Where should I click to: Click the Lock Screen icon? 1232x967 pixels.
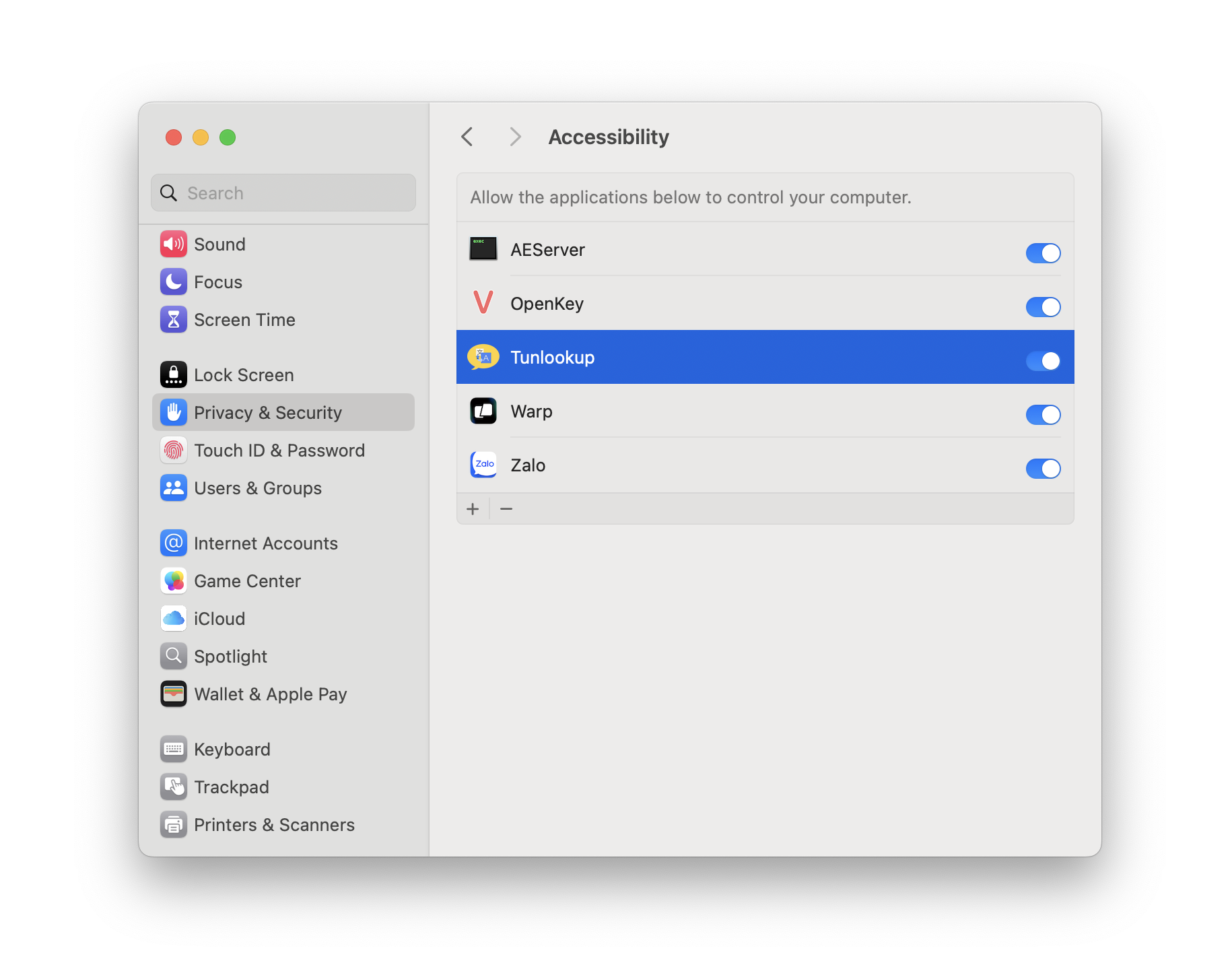point(174,374)
